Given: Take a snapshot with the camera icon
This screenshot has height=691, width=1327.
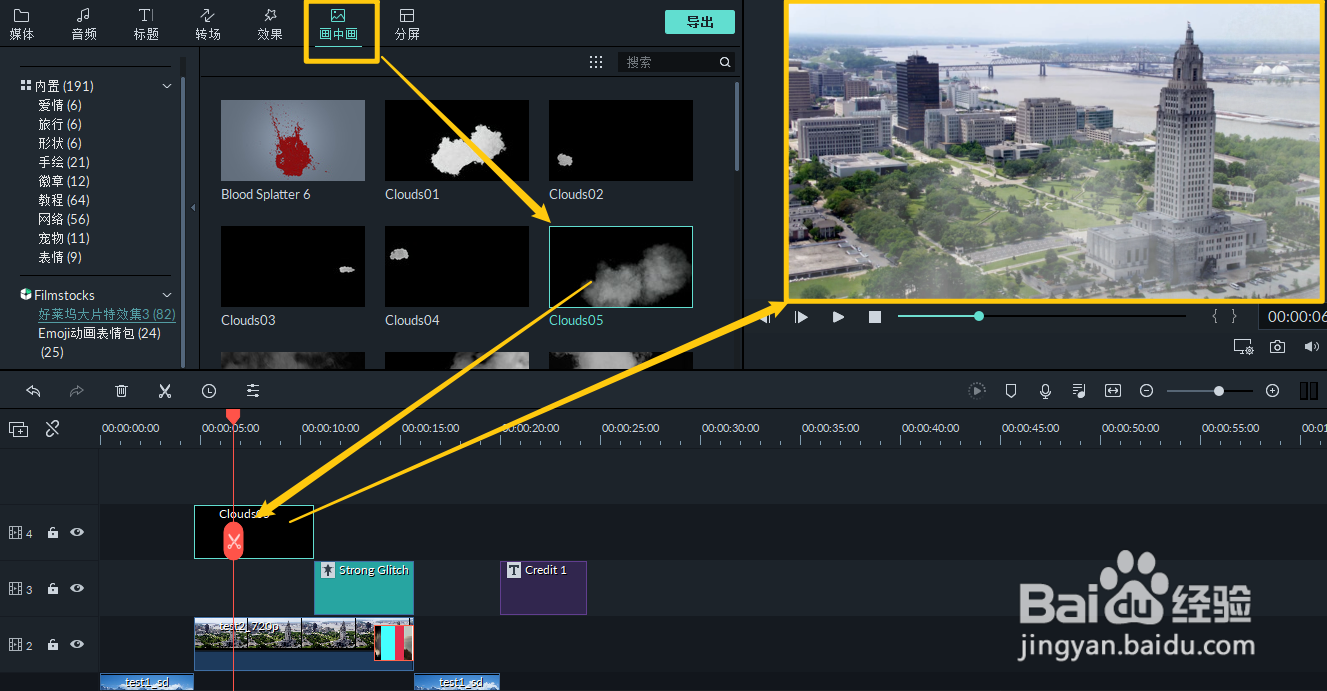Looking at the screenshot, I should (1277, 346).
